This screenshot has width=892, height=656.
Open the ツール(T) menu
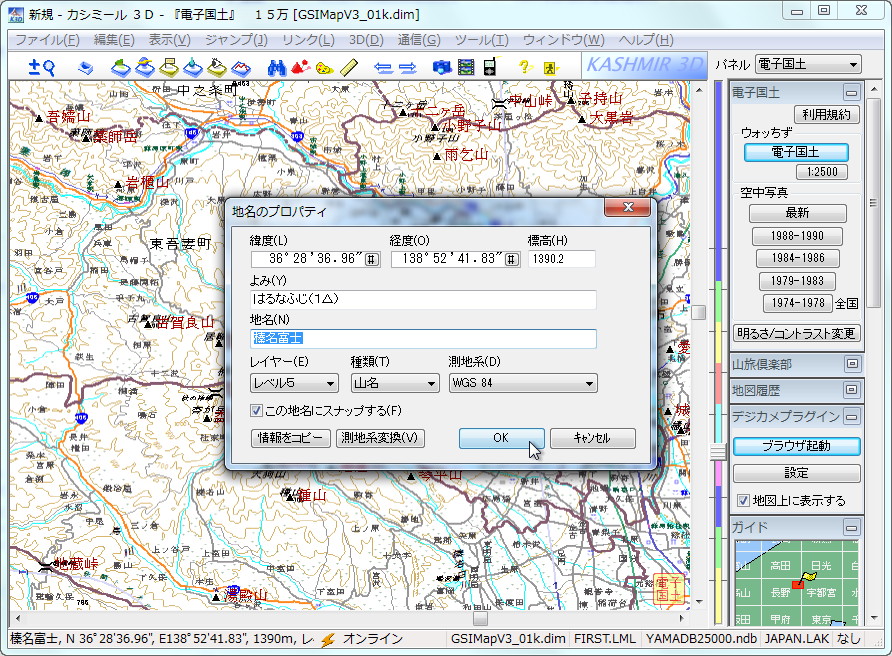(481, 40)
